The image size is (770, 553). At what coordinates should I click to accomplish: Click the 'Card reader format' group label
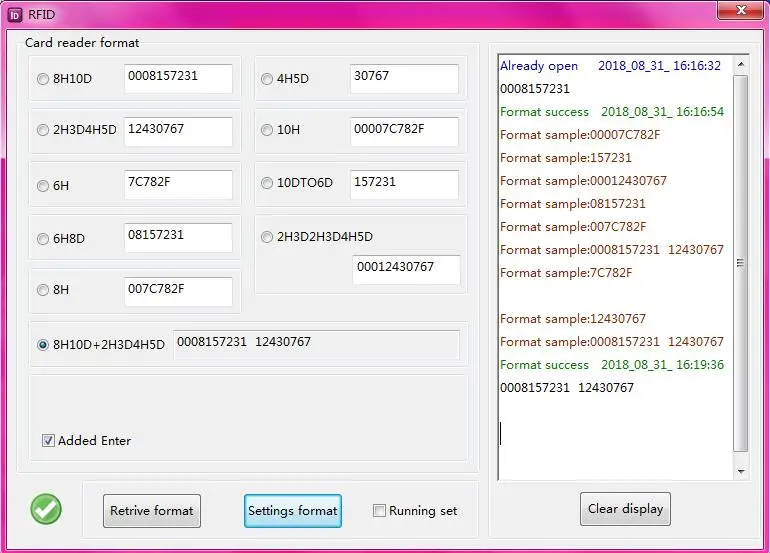point(82,43)
